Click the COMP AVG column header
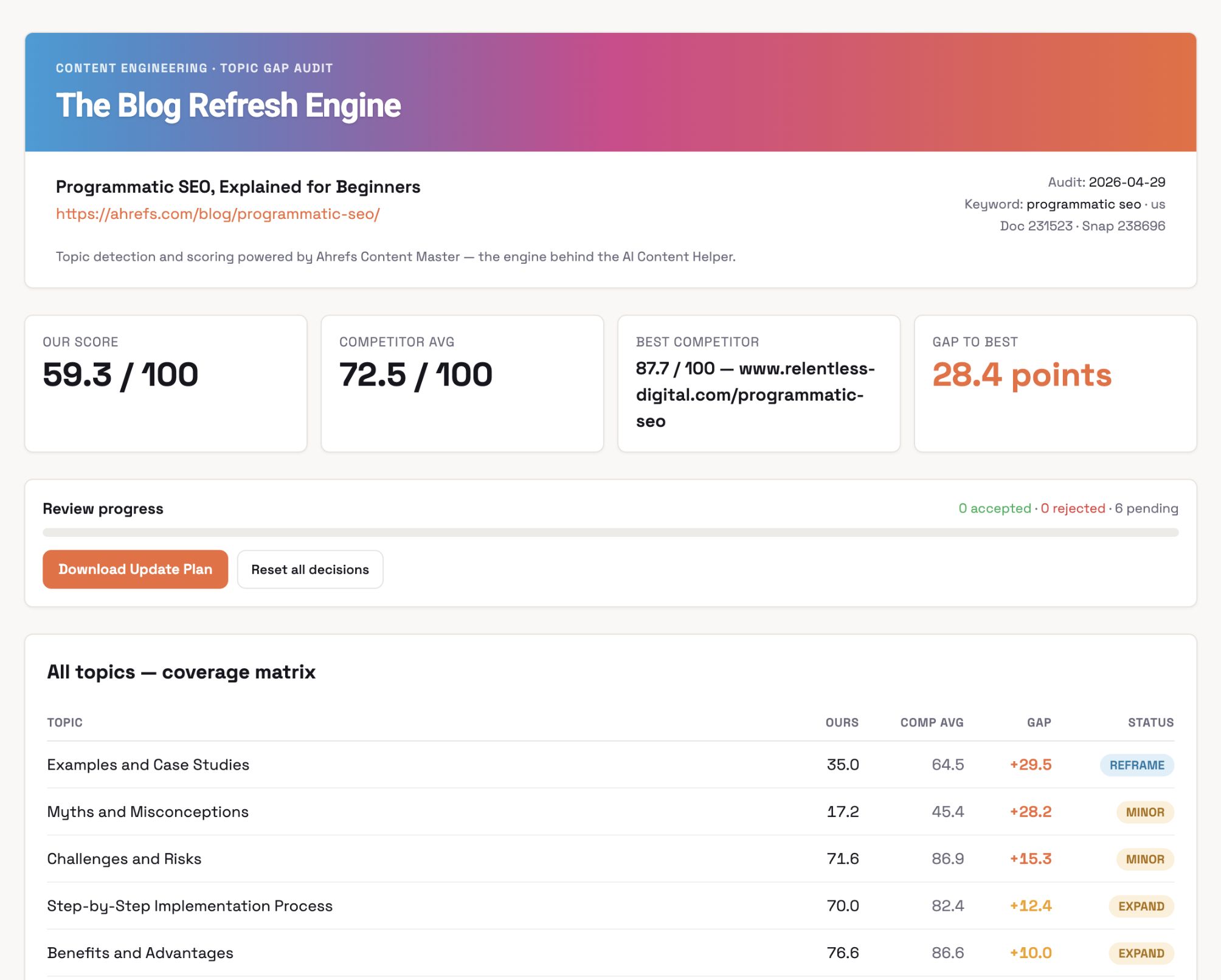 [x=932, y=722]
